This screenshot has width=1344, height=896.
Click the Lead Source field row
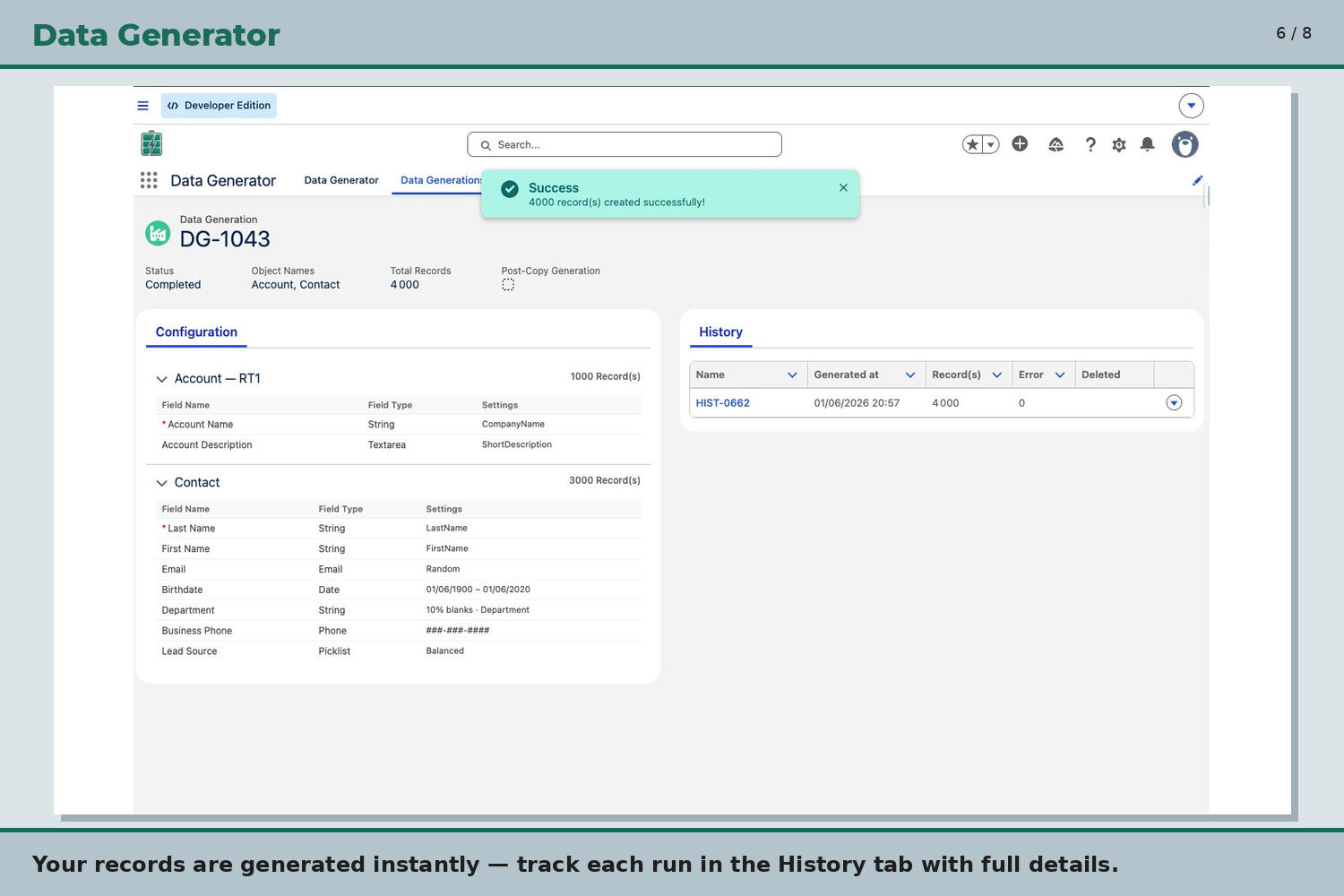coord(398,651)
